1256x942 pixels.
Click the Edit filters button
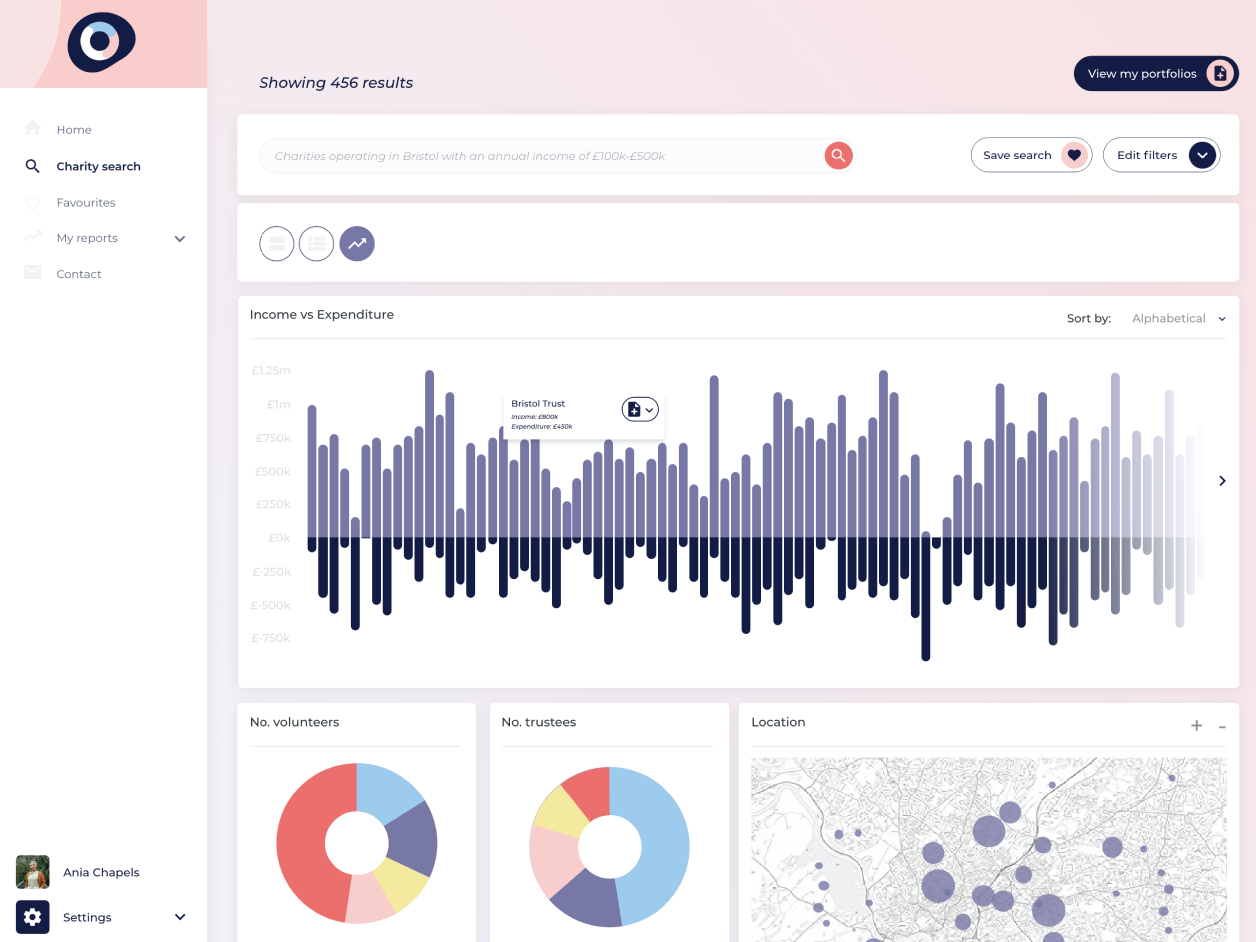[x=1162, y=155]
